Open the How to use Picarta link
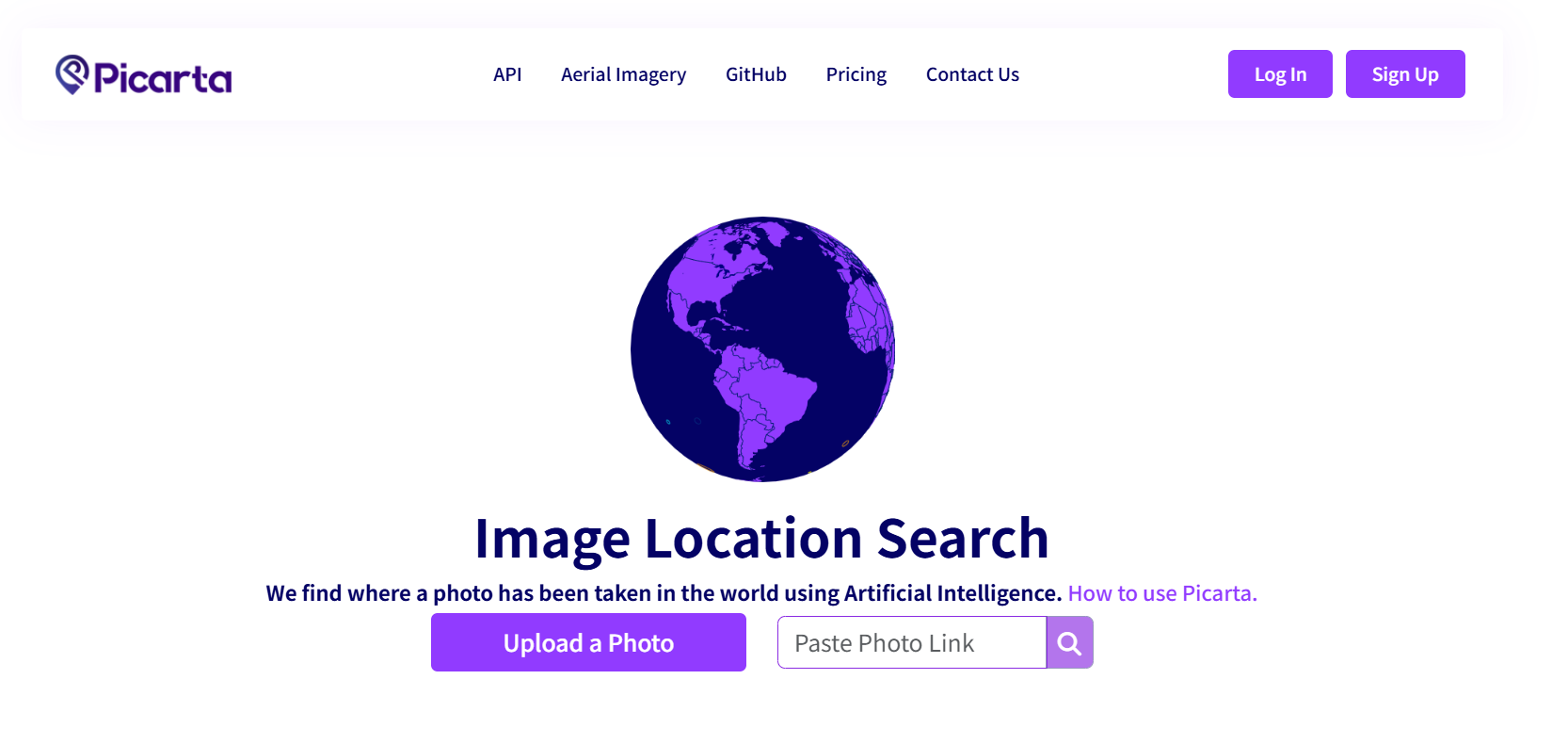The height and width of the screenshot is (744, 1568). click(1162, 593)
